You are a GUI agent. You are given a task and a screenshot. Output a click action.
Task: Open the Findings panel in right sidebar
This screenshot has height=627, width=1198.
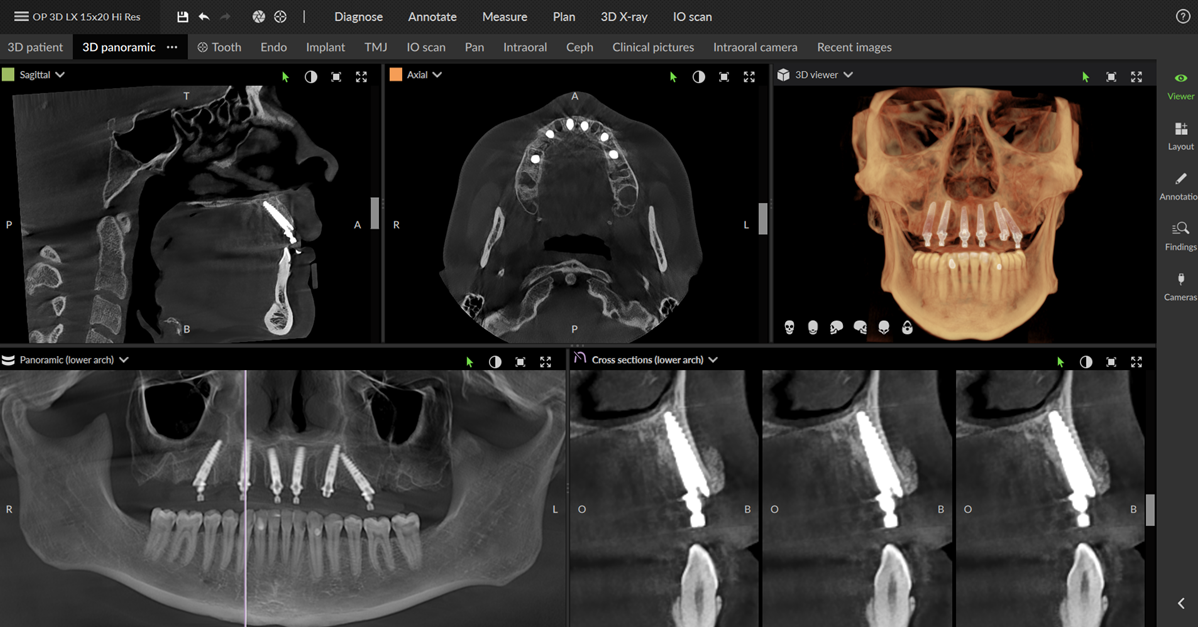pyautogui.click(x=1180, y=236)
